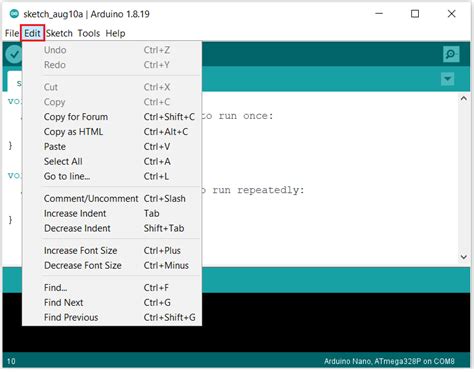This screenshot has width=474, height=372.
Task: Click the greyed Cut entry
Action: click(112, 87)
